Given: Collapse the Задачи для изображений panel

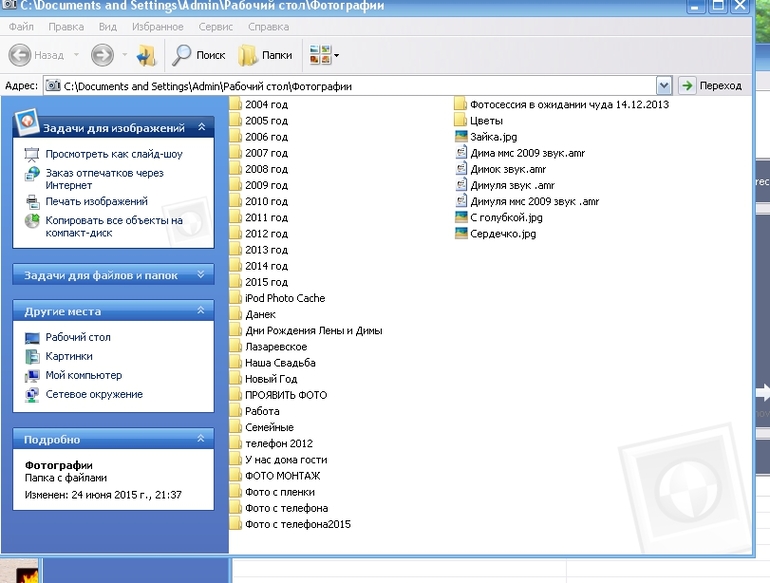Looking at the screenshot, I should click(x=202, y=127).
